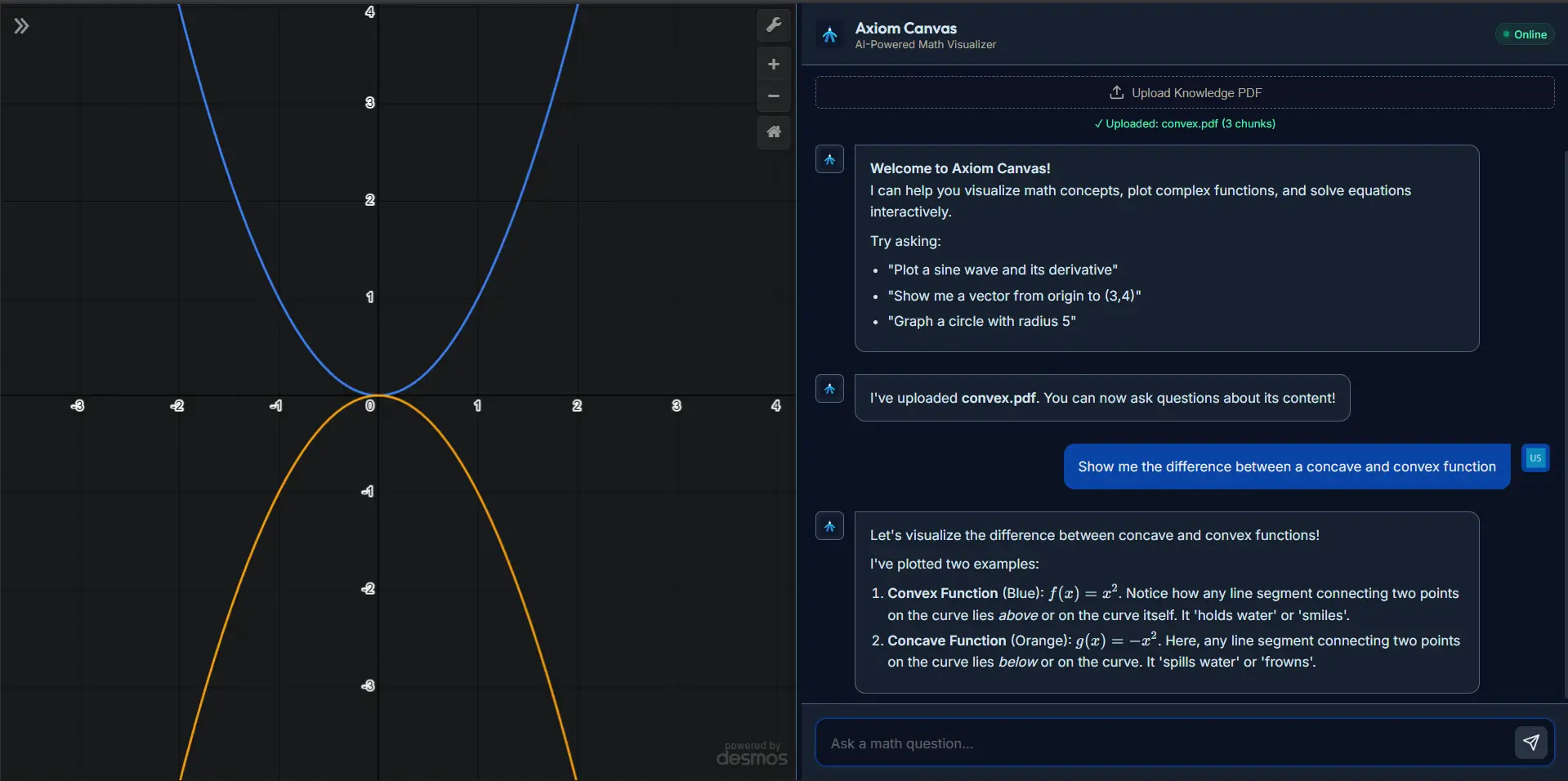Zoom out of the graph

coord(773,96)
